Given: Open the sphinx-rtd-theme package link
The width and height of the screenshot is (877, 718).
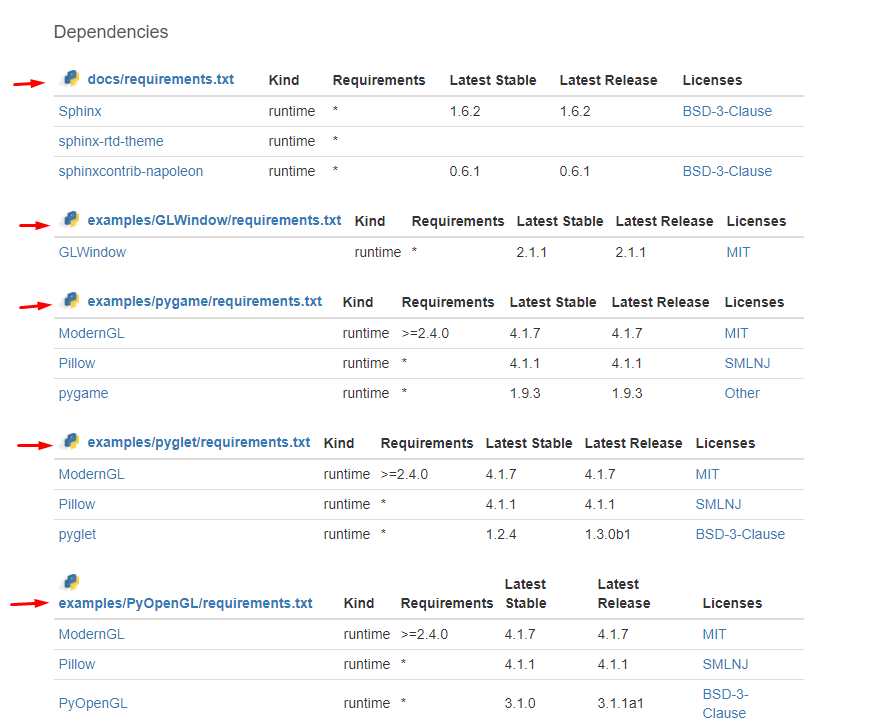Looking at the screenshot, I should point(111,141).
